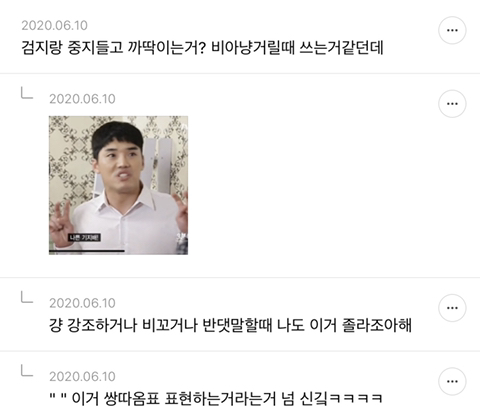This screenshot has height=420, width=480.
Task: Click the date above the 쌍따옴표 reply
Action: 82,376
